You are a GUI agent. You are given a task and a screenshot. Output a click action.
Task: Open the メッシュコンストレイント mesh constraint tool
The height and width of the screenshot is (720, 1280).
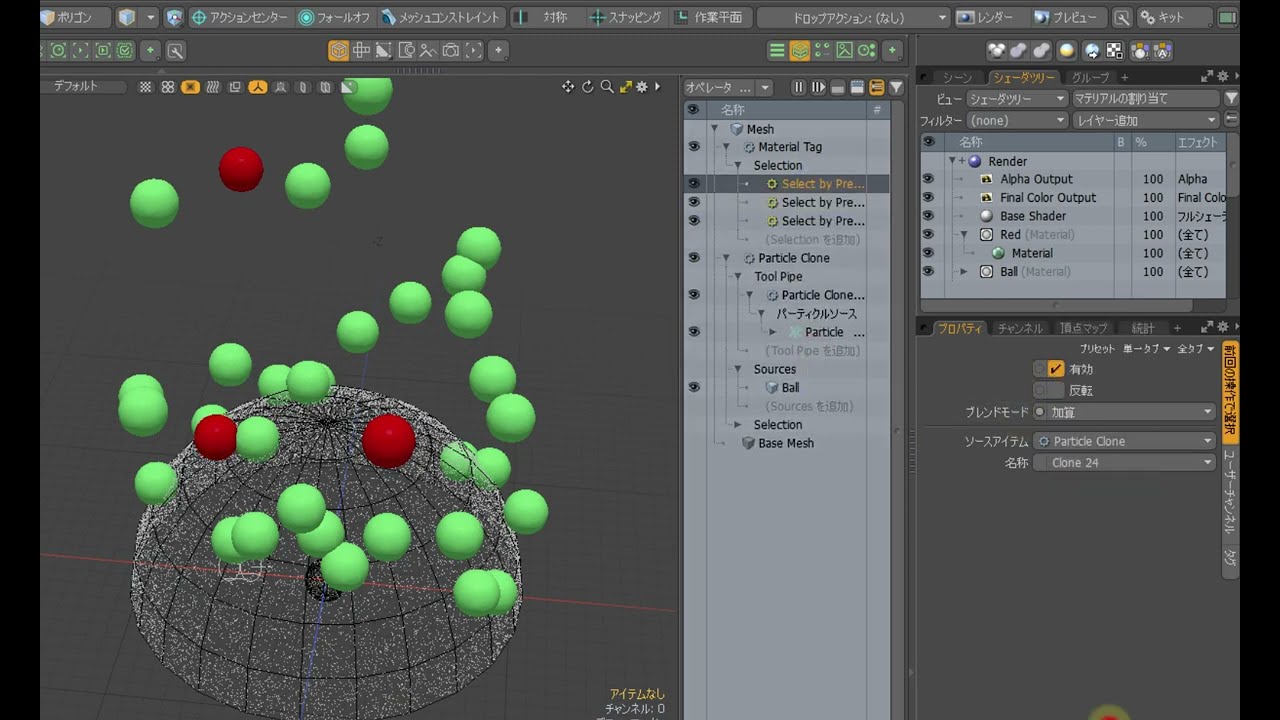click(440, 17)
